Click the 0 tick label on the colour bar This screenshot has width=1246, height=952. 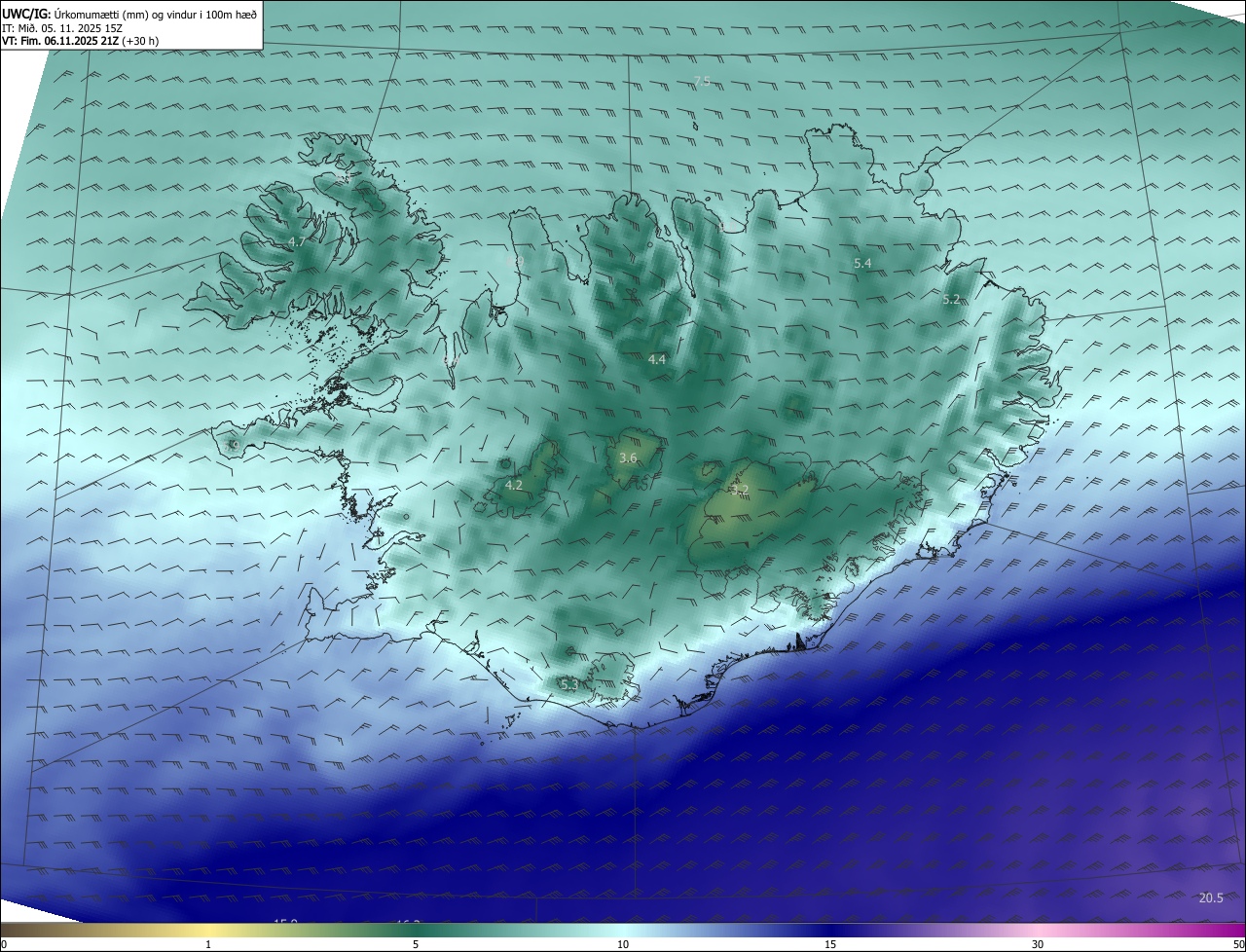(x=4, y=944)
